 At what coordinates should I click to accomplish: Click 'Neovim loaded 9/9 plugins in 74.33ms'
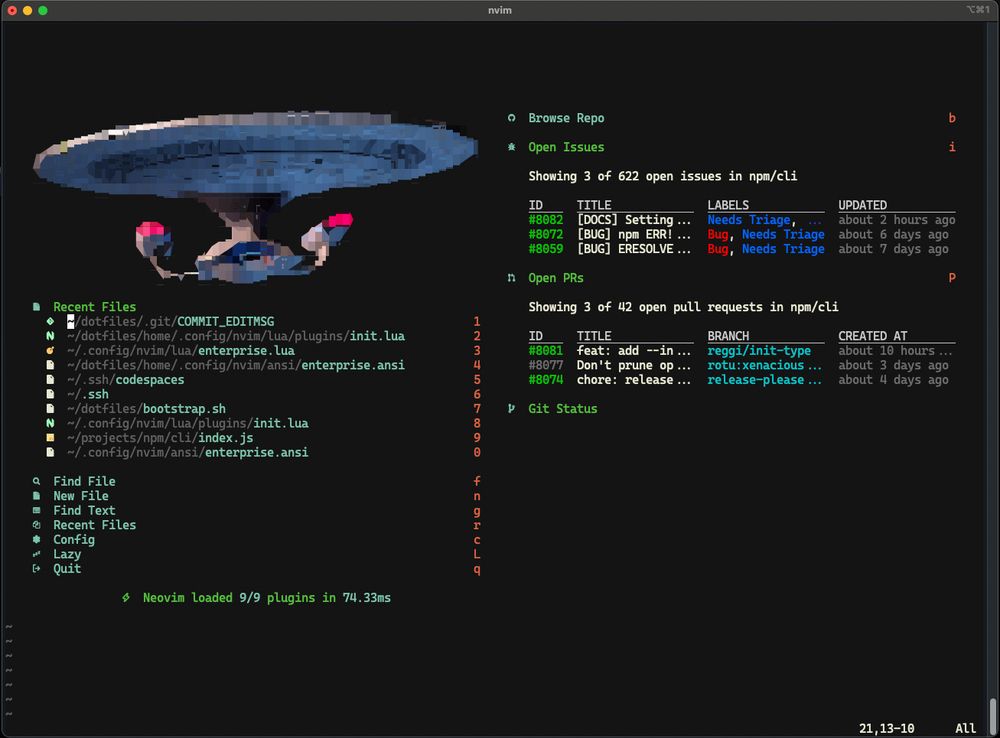pos(267,598)
